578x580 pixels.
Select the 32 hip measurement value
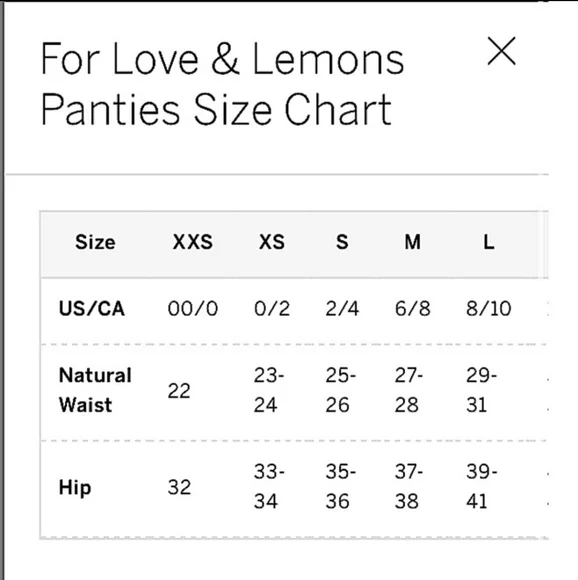[179, 487]
